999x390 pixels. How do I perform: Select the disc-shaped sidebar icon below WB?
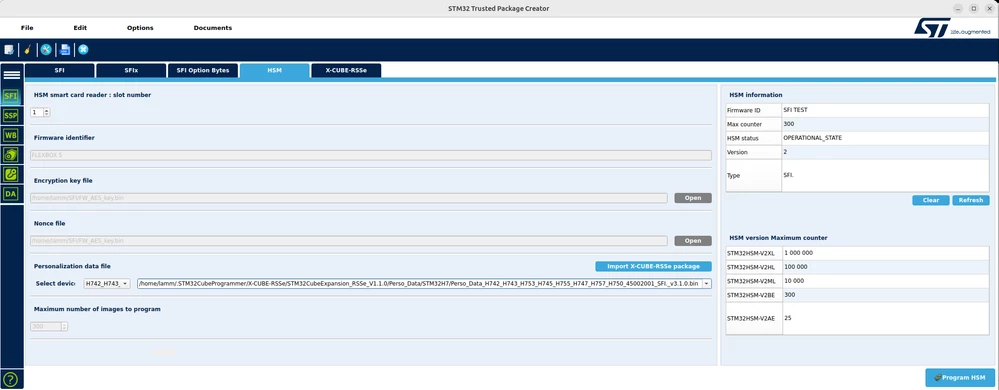point(11,154)
